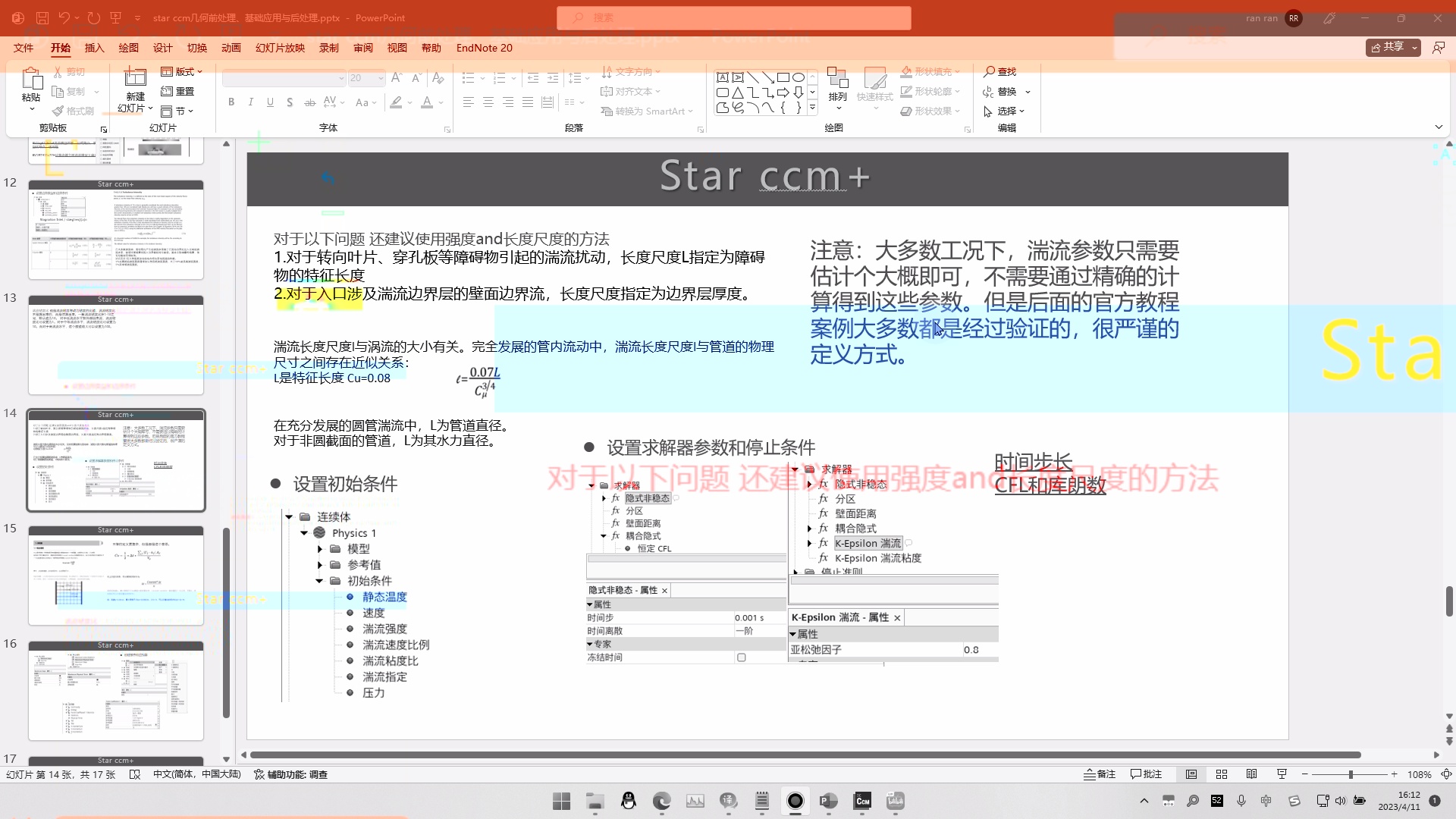Click the slide sorter view icon
This screenshot has height=819, width=1456.
pos(1222,774)
